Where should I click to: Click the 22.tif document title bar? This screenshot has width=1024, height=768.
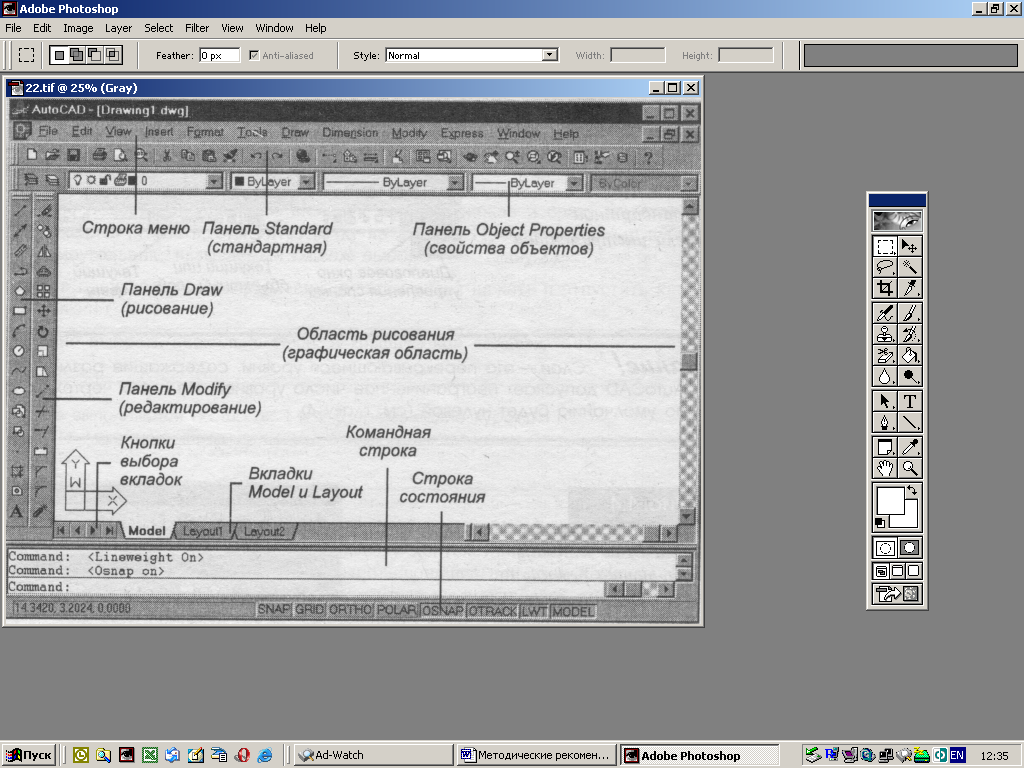pyautogui.click(x=354, y=88)
